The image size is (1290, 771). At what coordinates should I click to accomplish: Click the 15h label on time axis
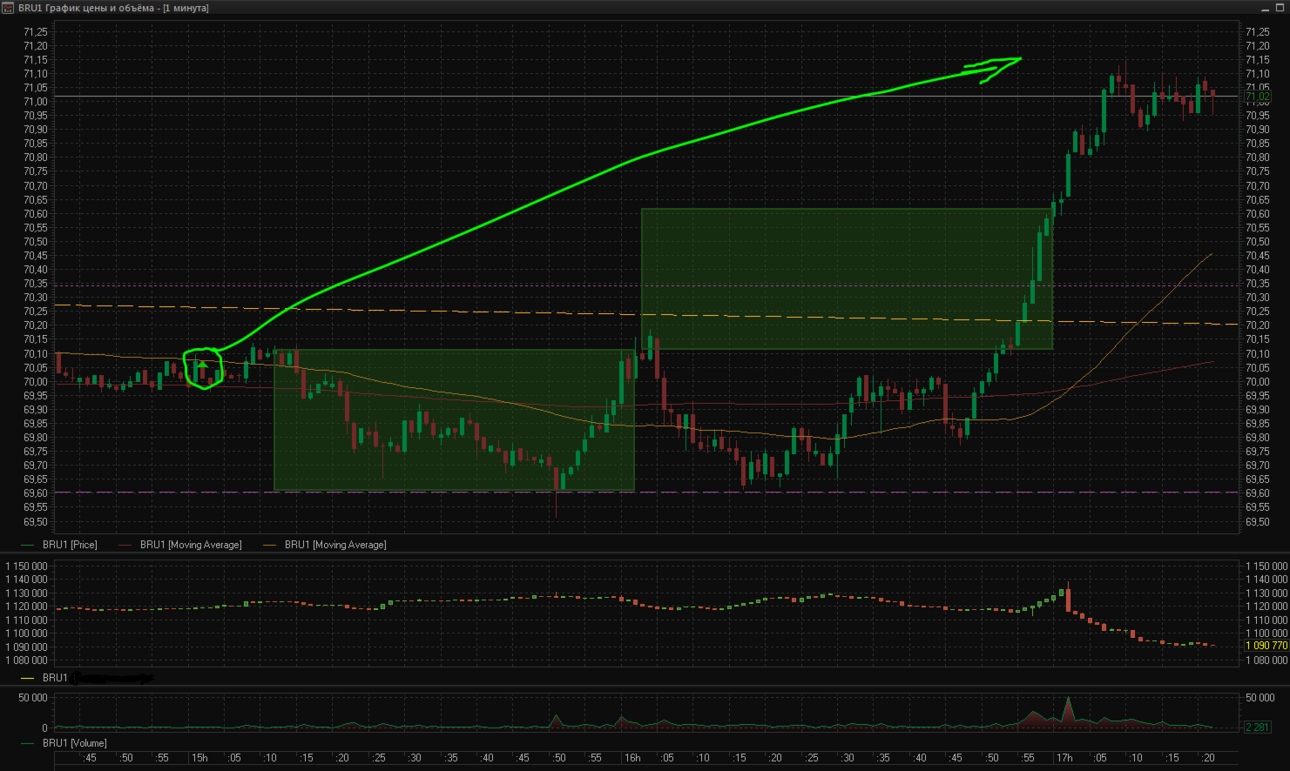coord(200,758)
